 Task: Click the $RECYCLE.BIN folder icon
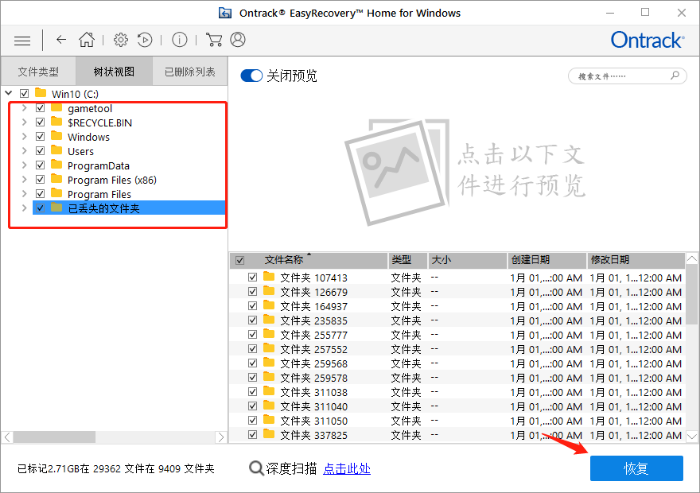(56, 122)
